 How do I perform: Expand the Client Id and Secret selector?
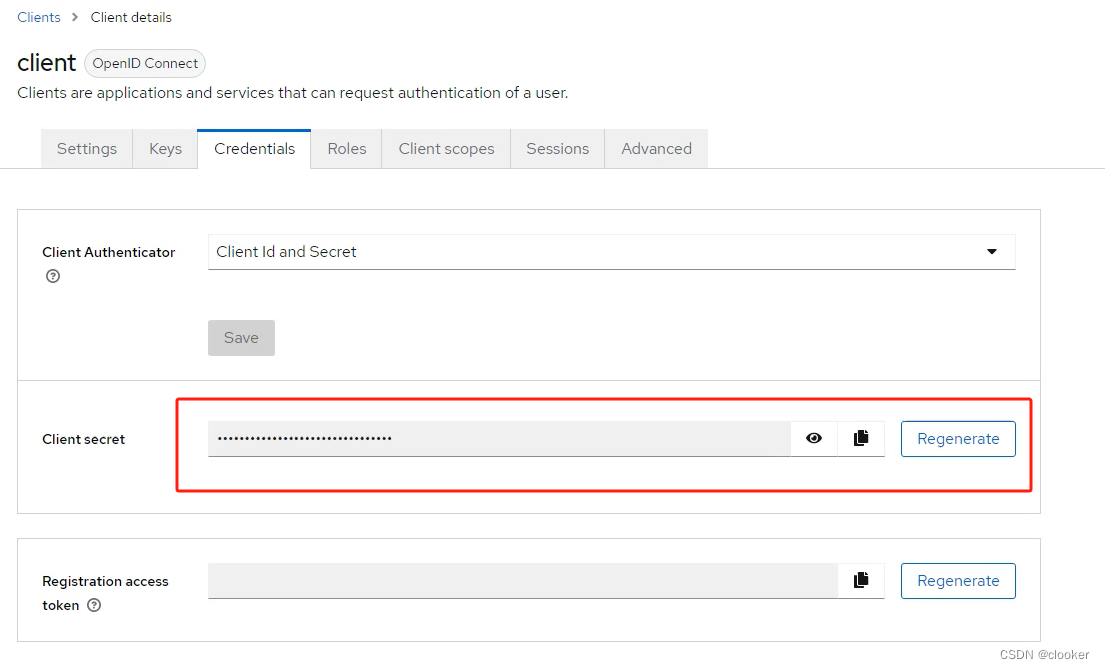point(610,252)
